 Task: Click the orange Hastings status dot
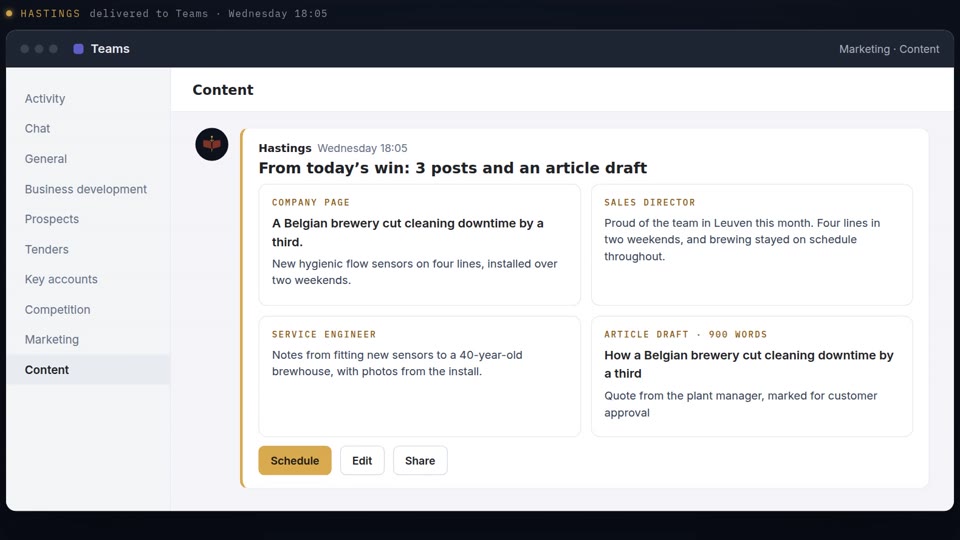(9, 13)
